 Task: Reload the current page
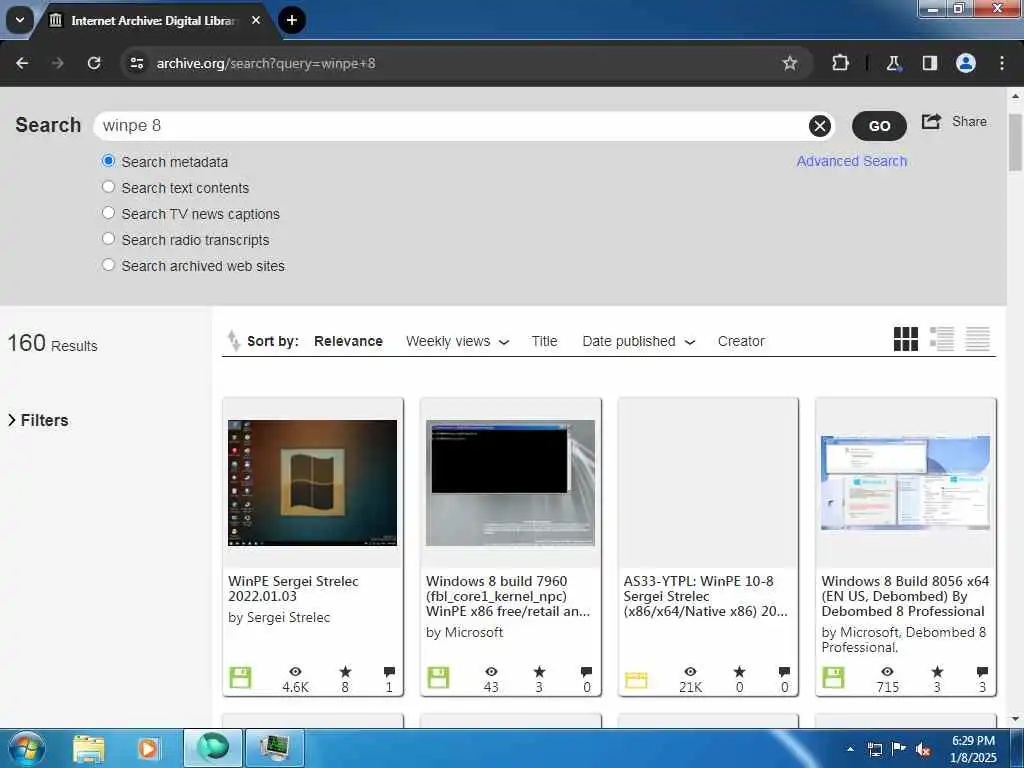click(94, 63)
